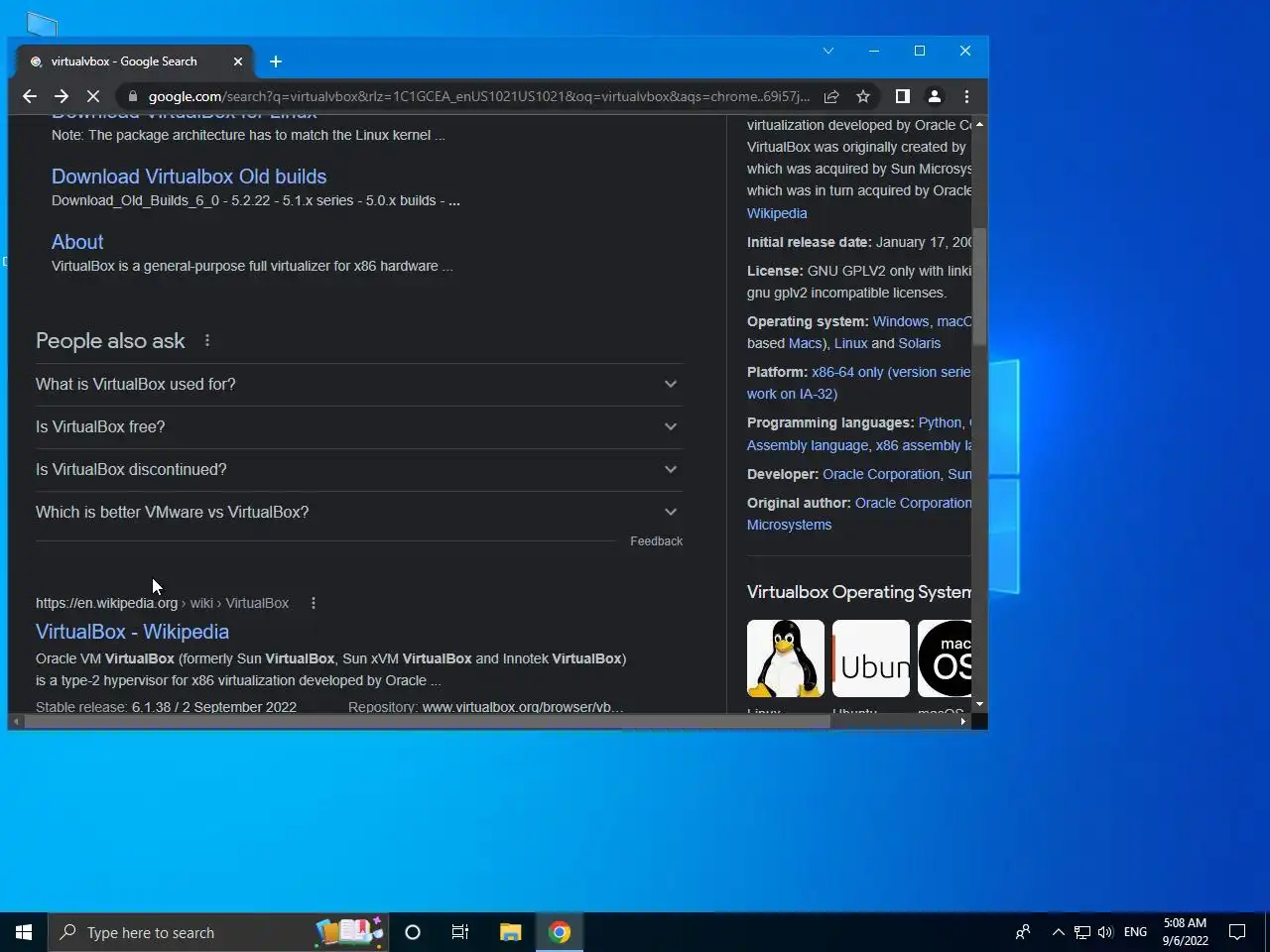Click vertical scrollbar up arrow

pyautogui.click(x=979, y=125)
